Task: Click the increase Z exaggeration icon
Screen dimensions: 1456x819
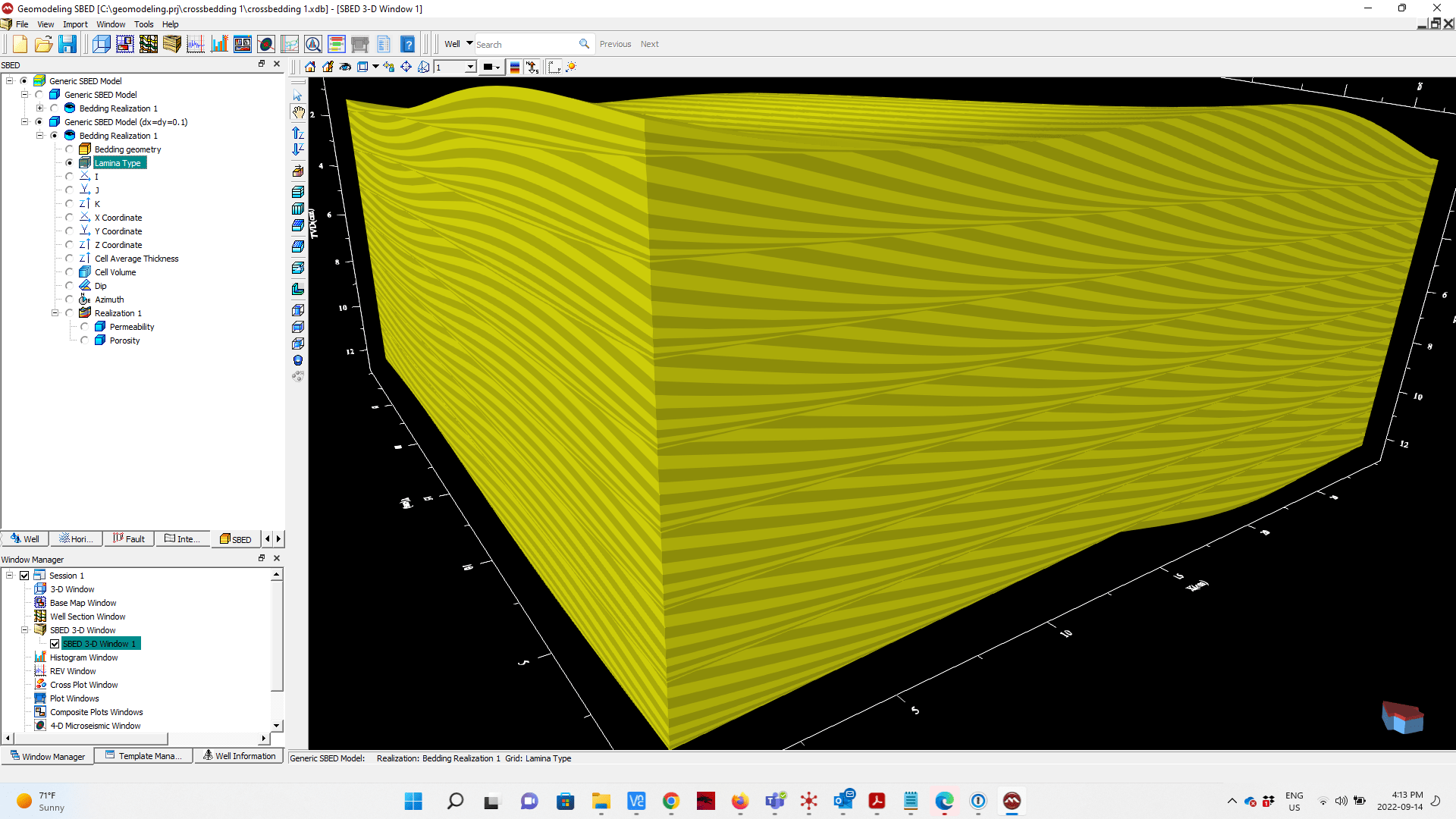Action: click(x=298, y=133)
